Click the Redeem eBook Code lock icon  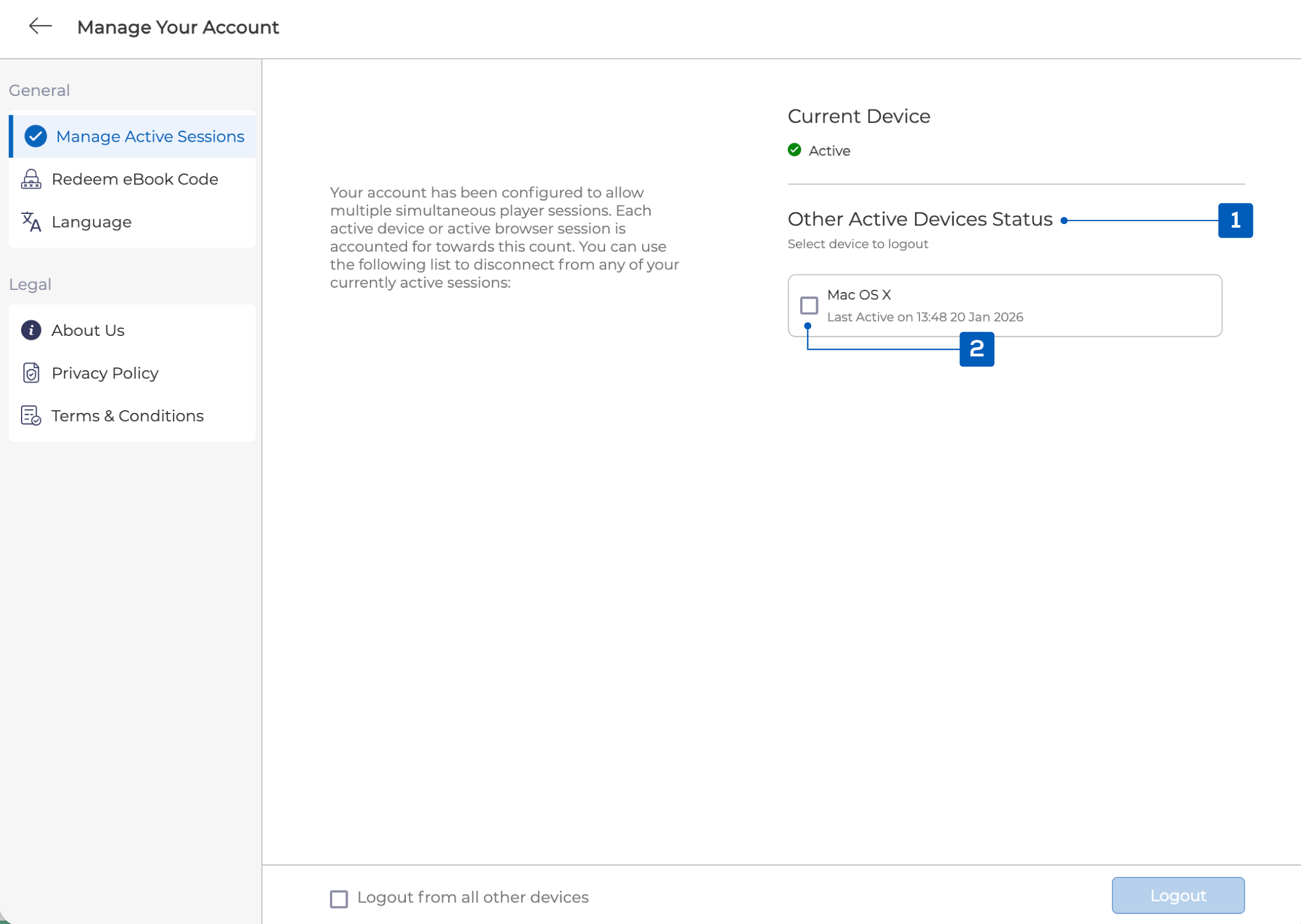point(31,179)
